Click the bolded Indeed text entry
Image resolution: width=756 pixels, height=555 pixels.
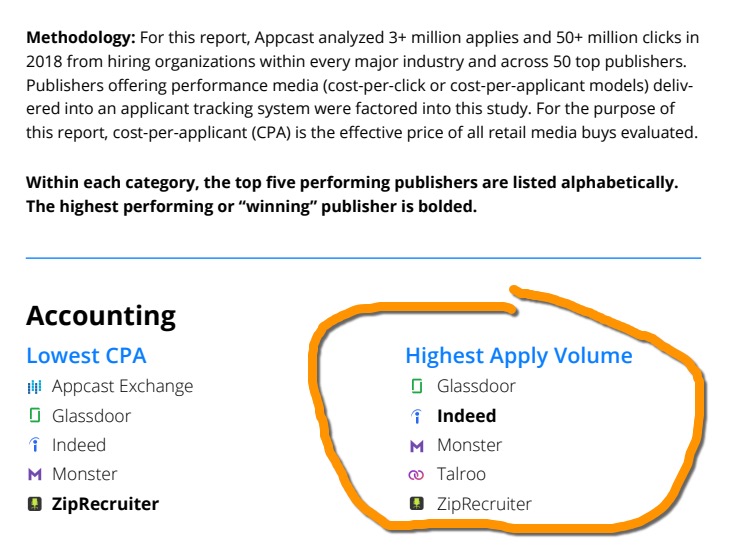(466, 416)
